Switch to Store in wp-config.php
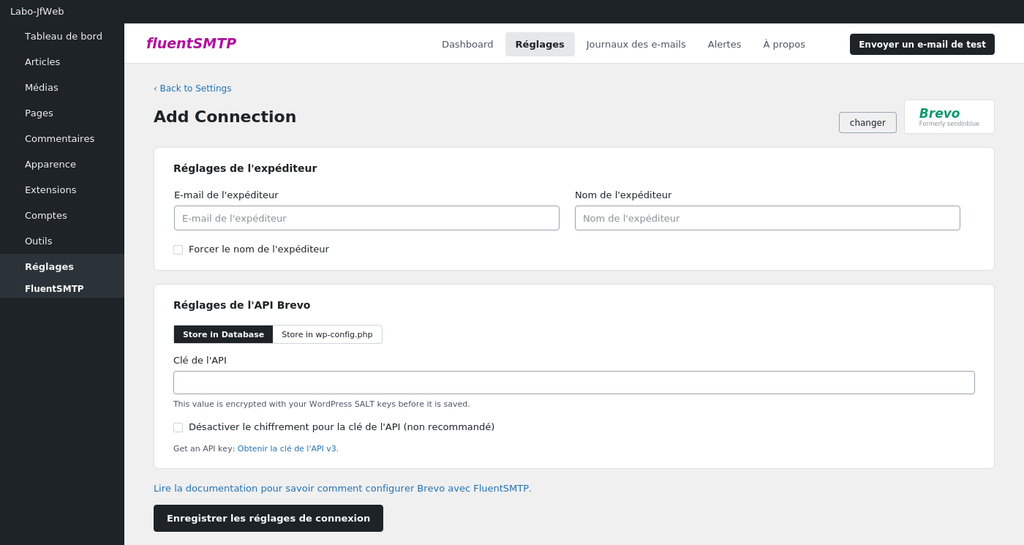The width and height of the screenshot is (1024, 545). click(327, 334)
